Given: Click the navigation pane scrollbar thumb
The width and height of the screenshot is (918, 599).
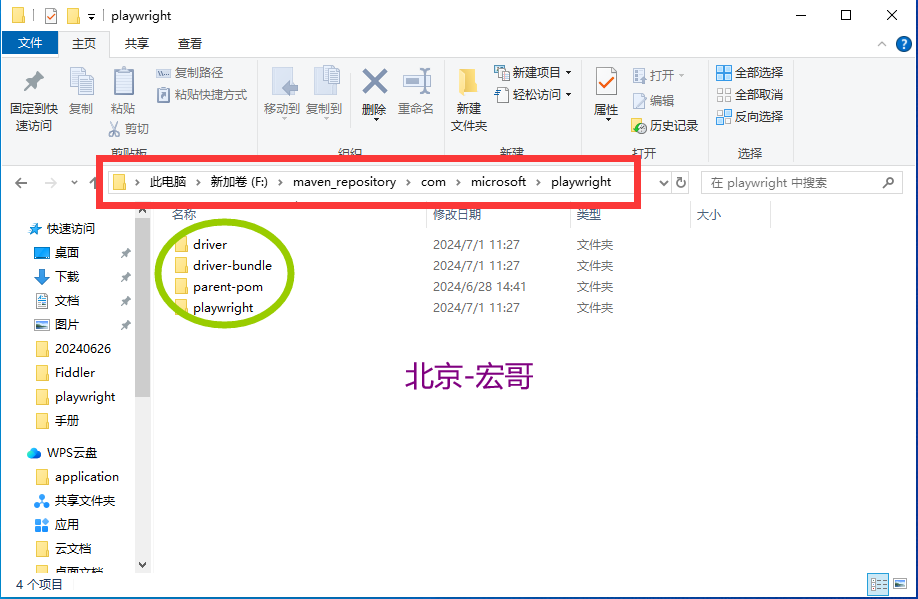Looking at the screenshot, I should [x=142, y=307].
